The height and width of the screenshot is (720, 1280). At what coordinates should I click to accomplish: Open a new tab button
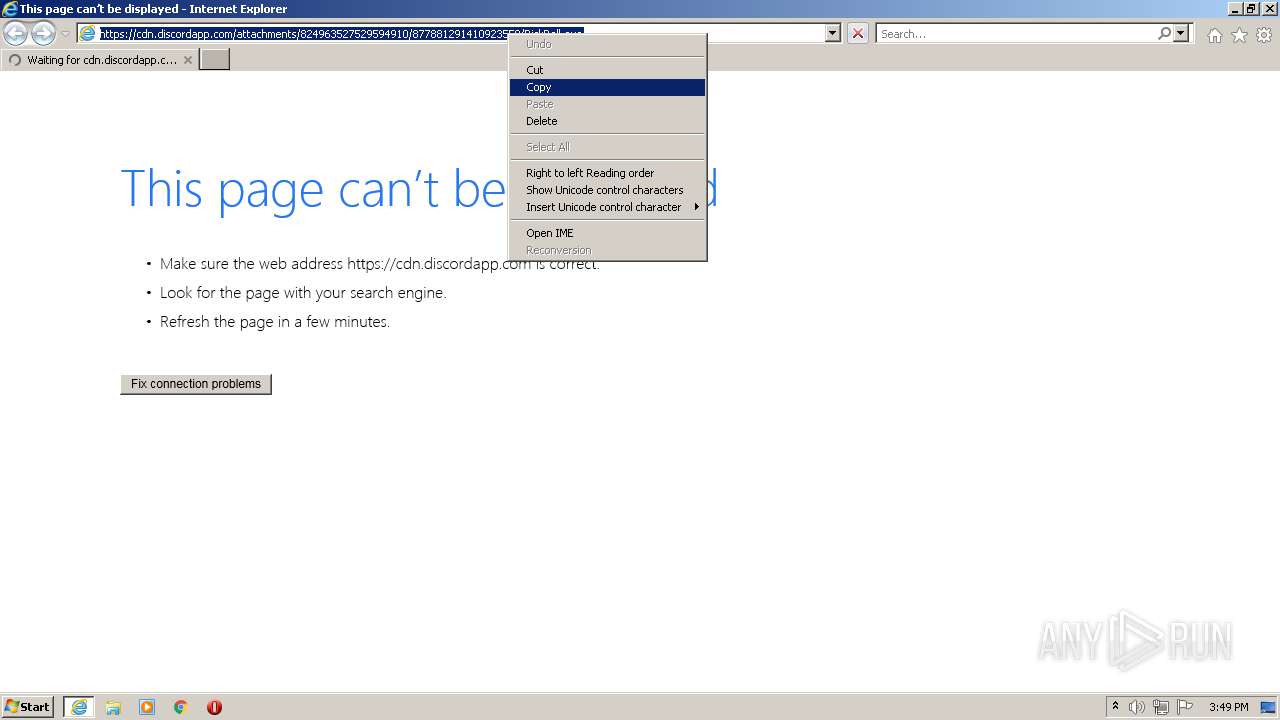(x=215, y=60)
